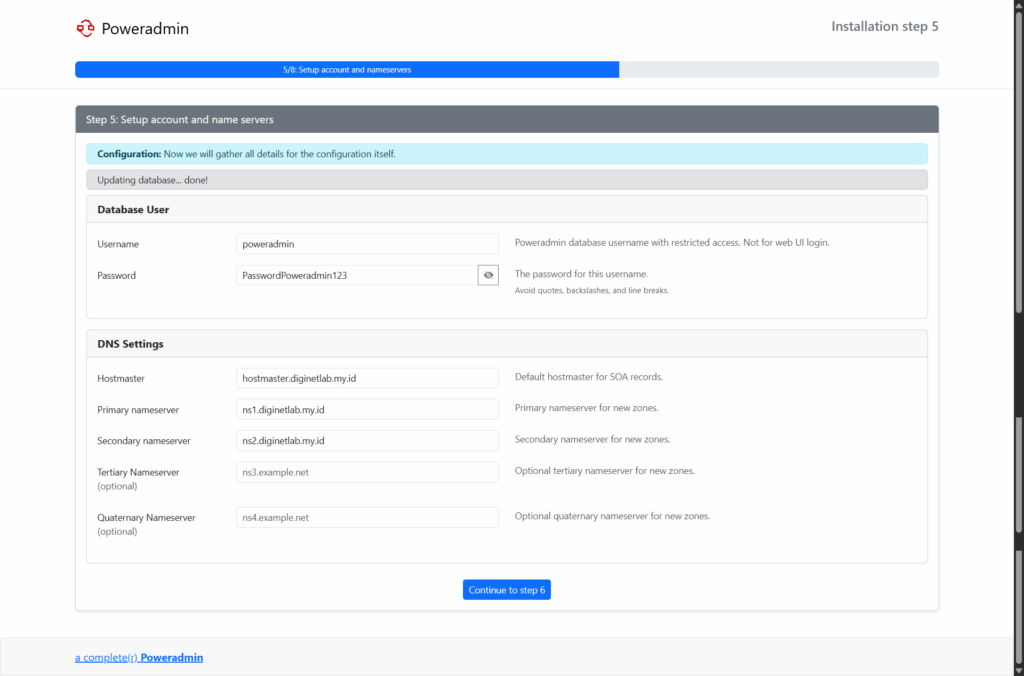Click the Quaternary Nameserver optional field

click(x=367, y=517)
